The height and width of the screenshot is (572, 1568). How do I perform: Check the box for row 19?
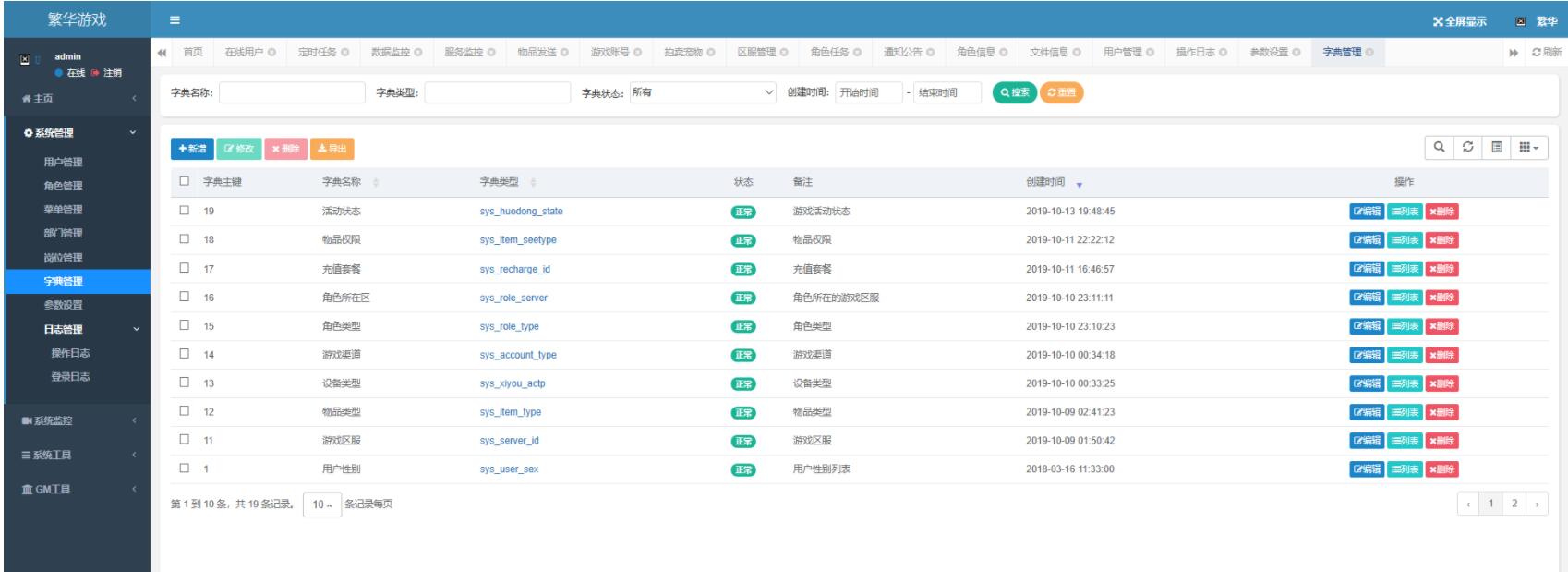pyautogui.click(x=185, y=211)
